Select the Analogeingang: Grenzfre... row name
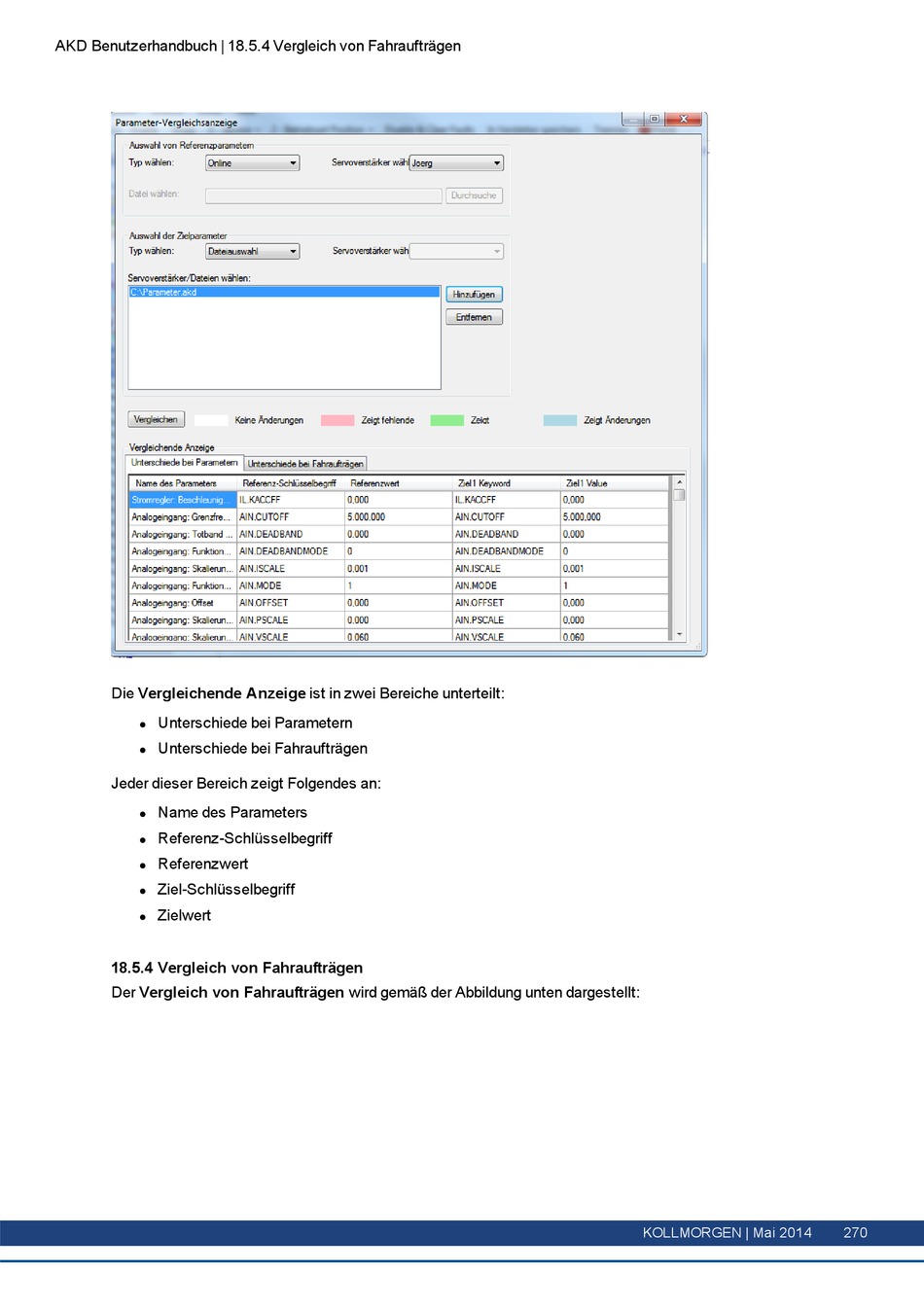 click(183, 517)
